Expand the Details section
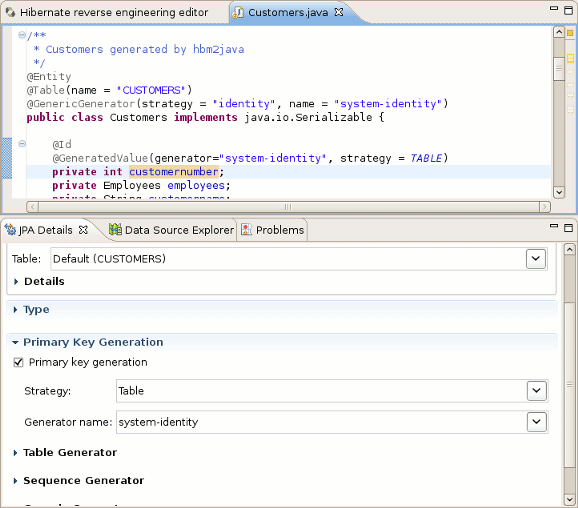Screen dimensions: 578x508 tap(15, 282)
